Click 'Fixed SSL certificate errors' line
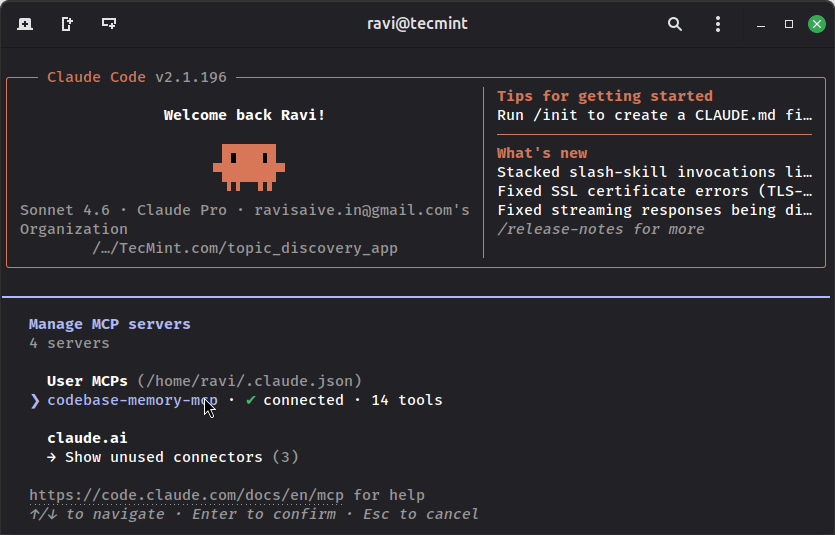The image size is (835, 535). (x=654, y=191)
